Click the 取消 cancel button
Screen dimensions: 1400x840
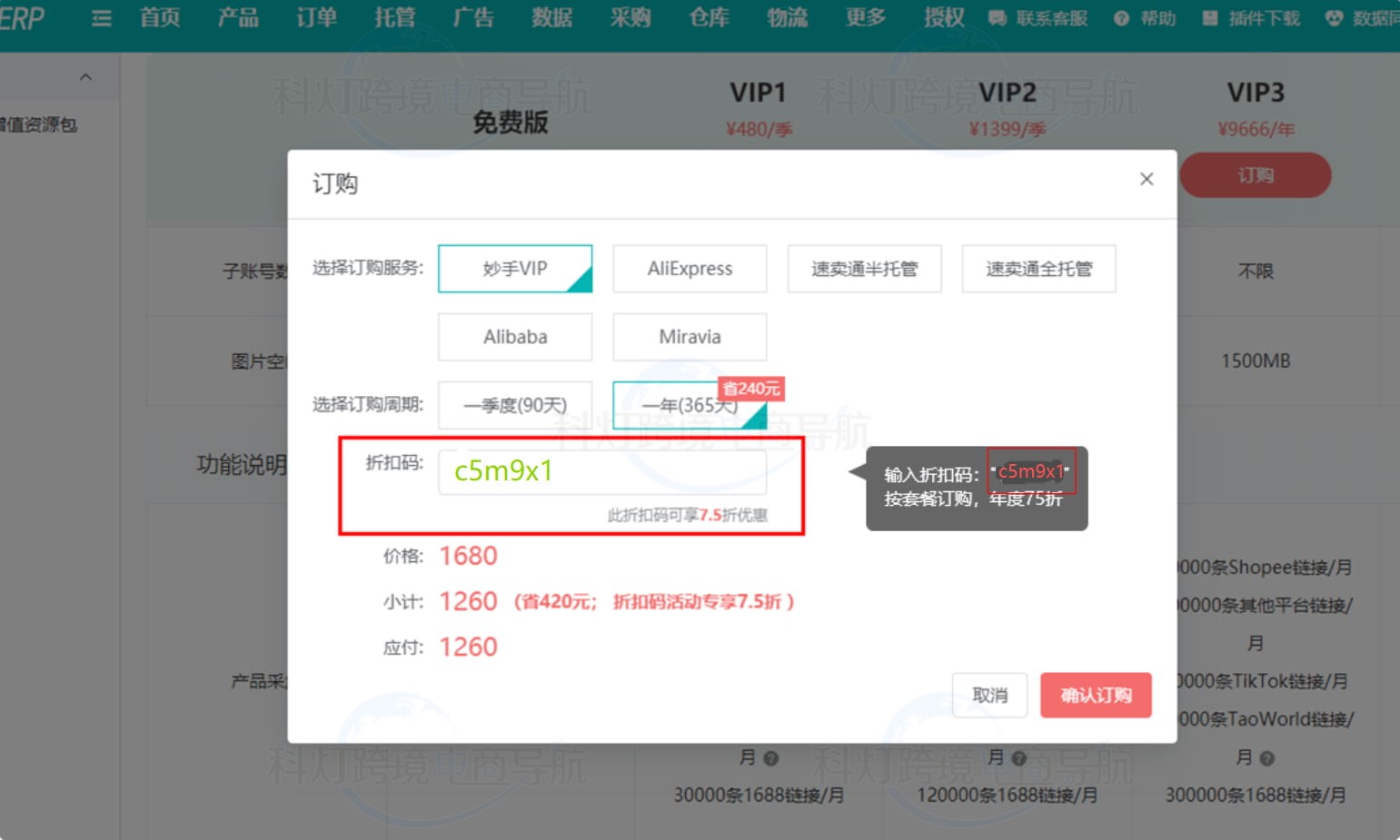click(989, 695)
